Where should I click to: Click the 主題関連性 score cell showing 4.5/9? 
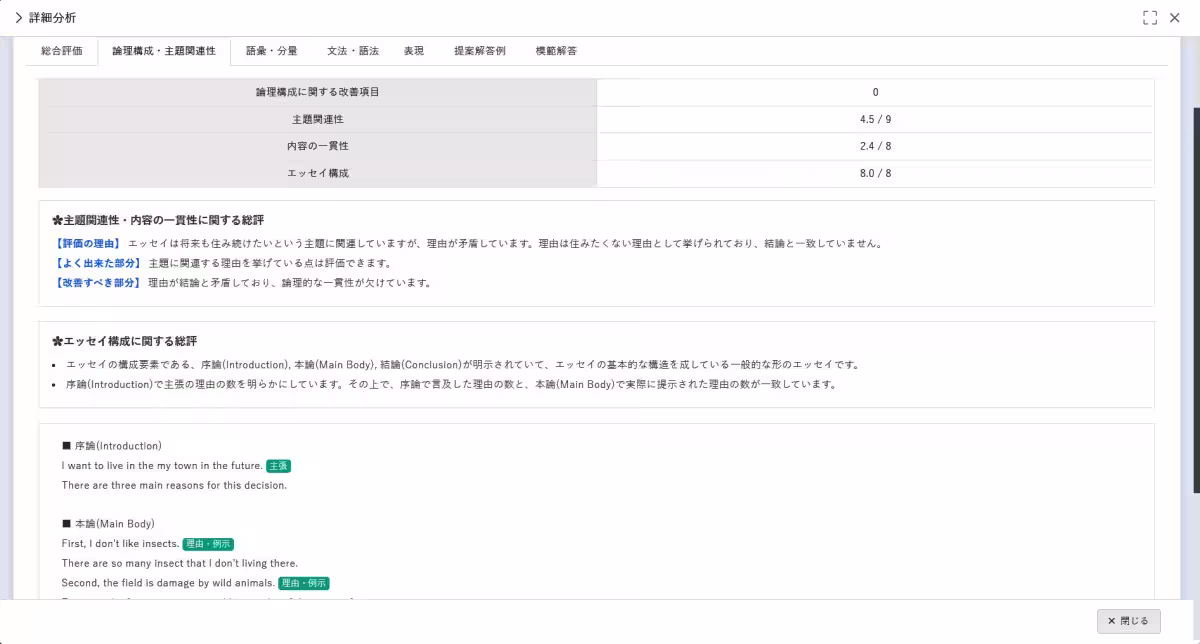[x=875, y=118]
